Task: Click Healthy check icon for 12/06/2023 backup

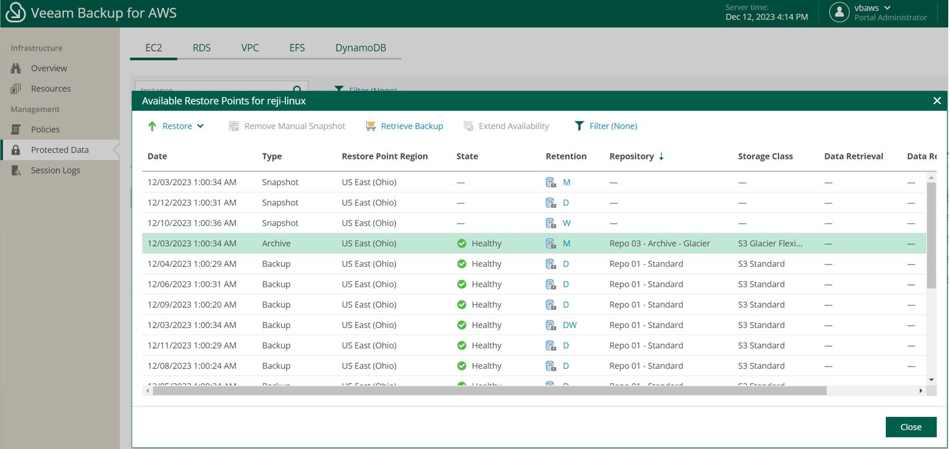Action: (462, 284)
